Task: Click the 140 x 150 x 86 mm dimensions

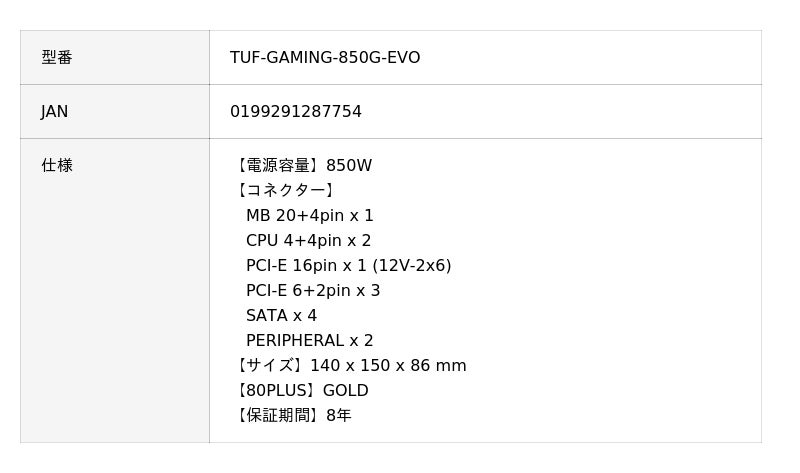Action: point(388,366)
